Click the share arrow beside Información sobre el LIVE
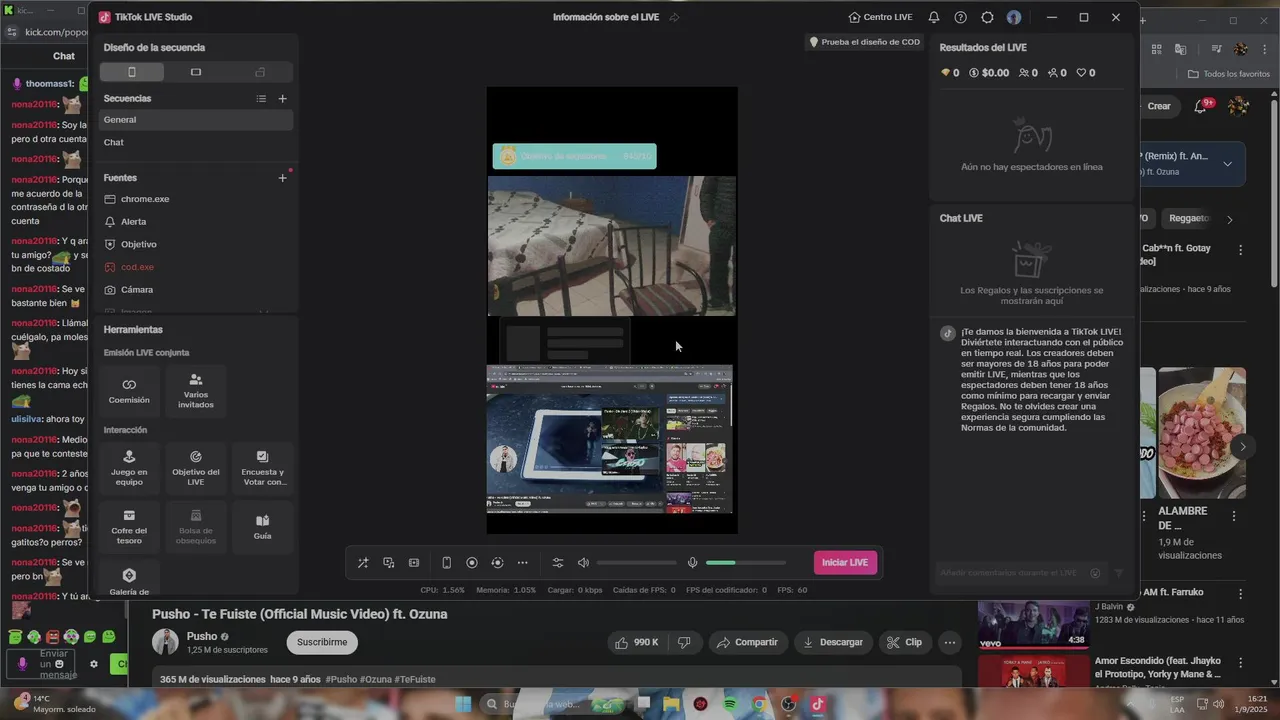Image resolution: width=1280 pixels, height=720 pixels. pos(674,17)
